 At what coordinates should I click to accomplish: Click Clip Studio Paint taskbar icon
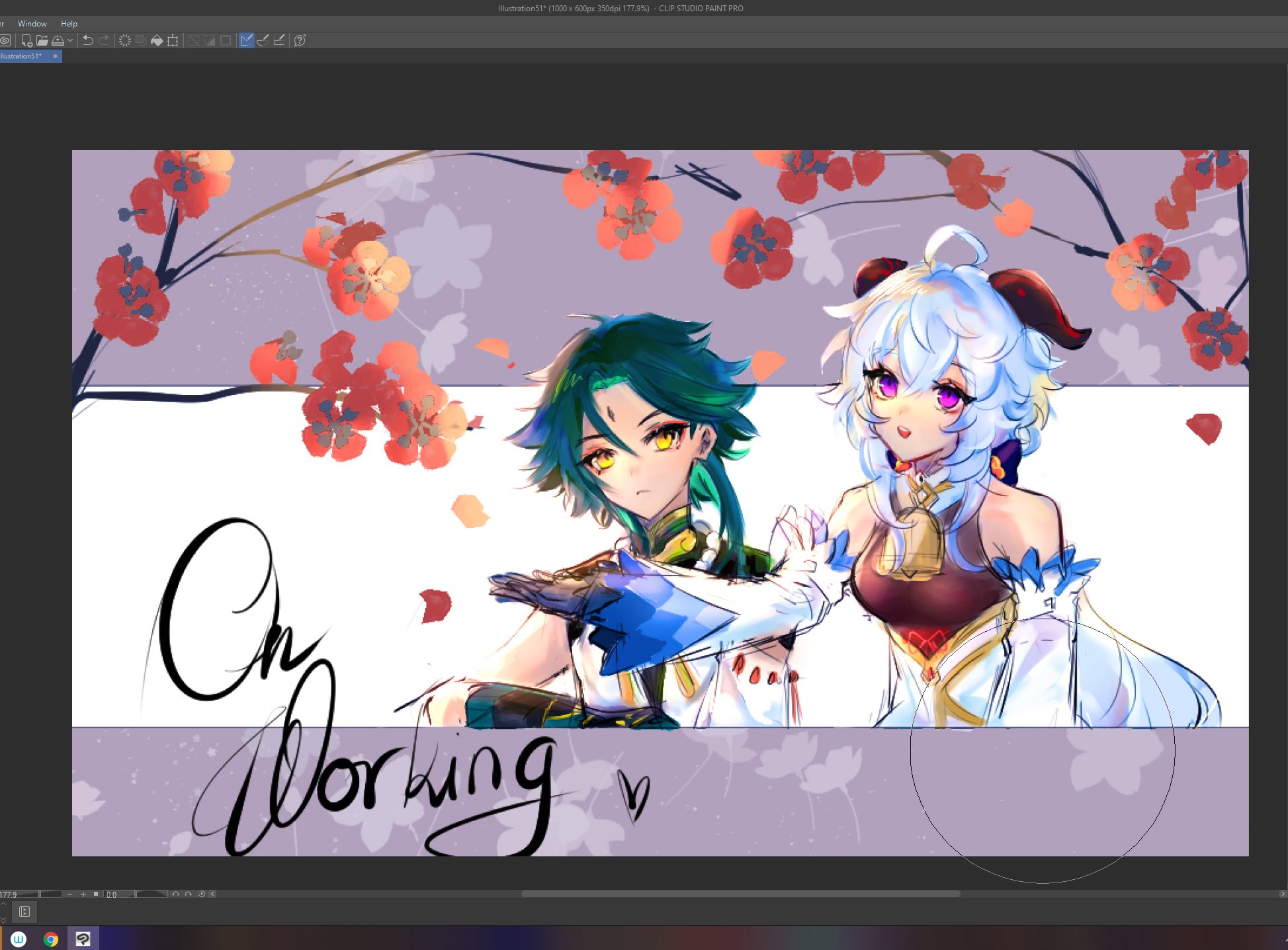83,939
